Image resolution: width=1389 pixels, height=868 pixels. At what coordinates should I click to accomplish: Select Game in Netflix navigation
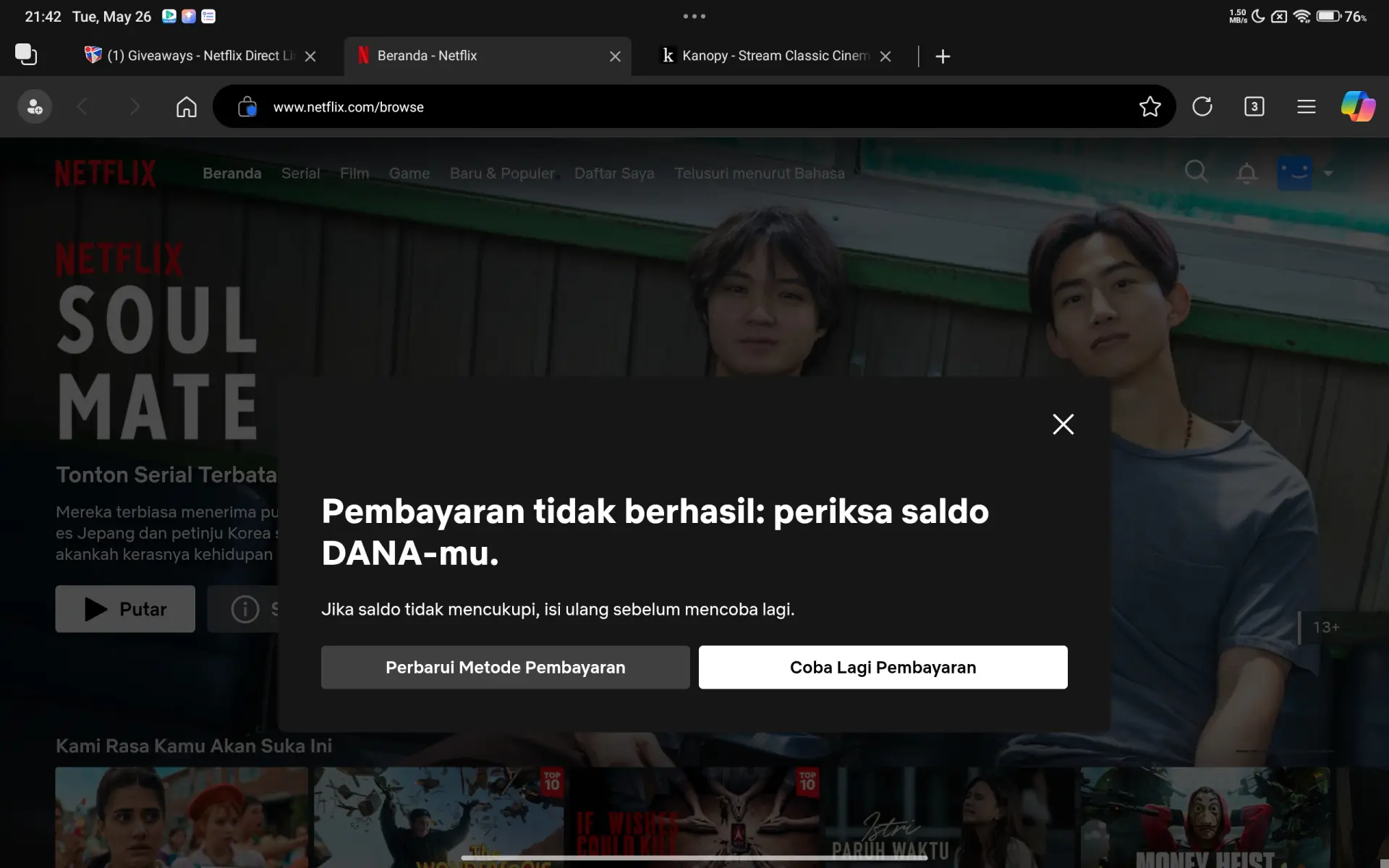point(409,174)
